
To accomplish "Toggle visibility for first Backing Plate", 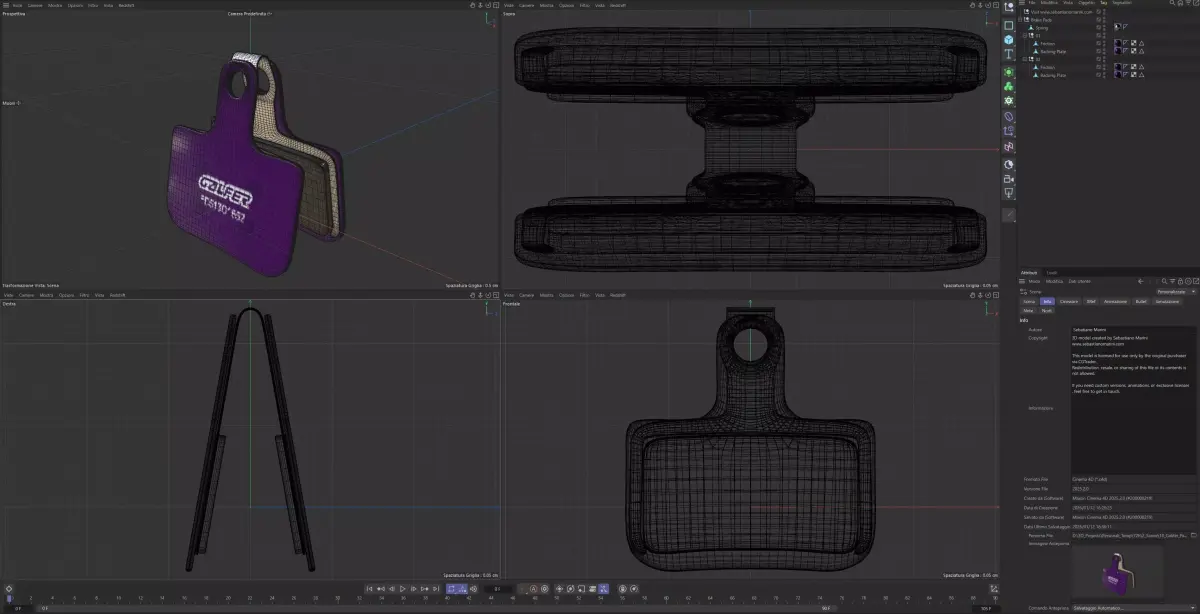I will [x=1104, y=51].
